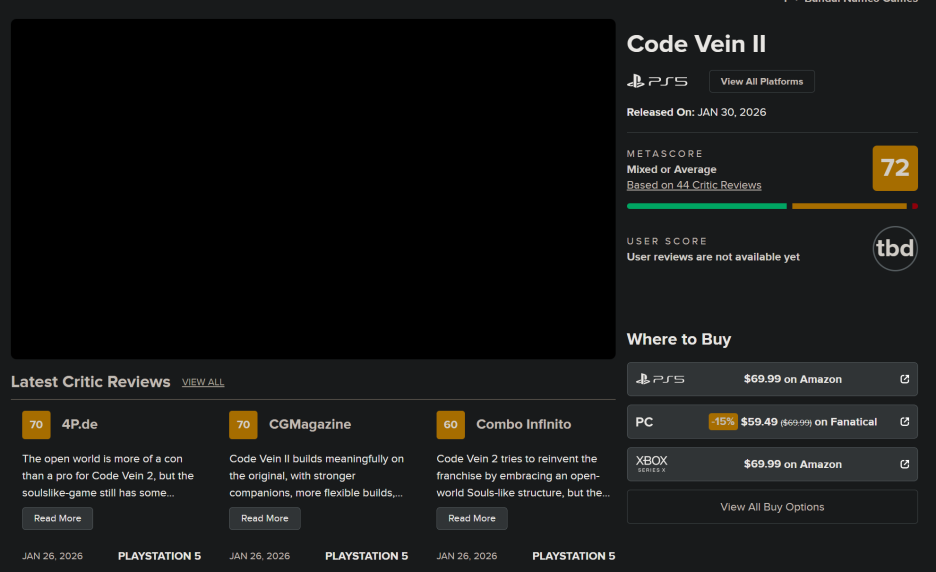Image resolution: width=936 pixels, height=572 pixels.
Task: Click the green positive reviews bar segment
Action: tap(707, 206)
